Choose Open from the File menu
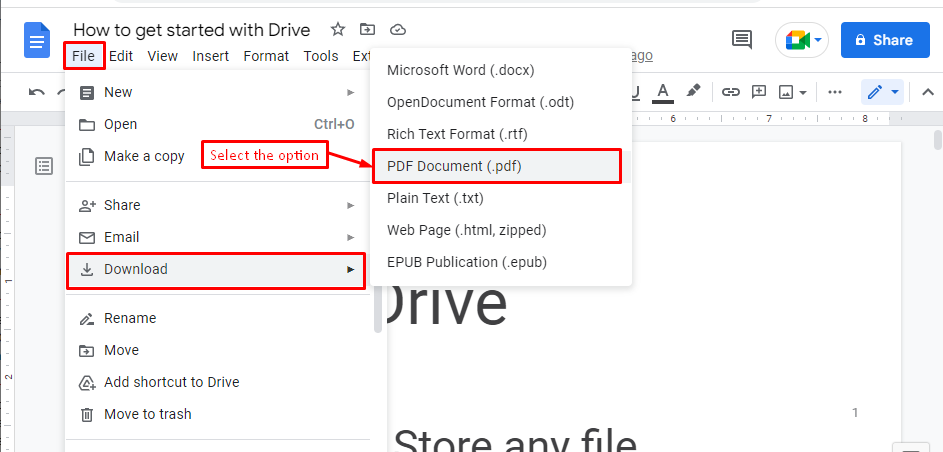The width and height of the screenshot is (943, 452). [x=218, y=124]
